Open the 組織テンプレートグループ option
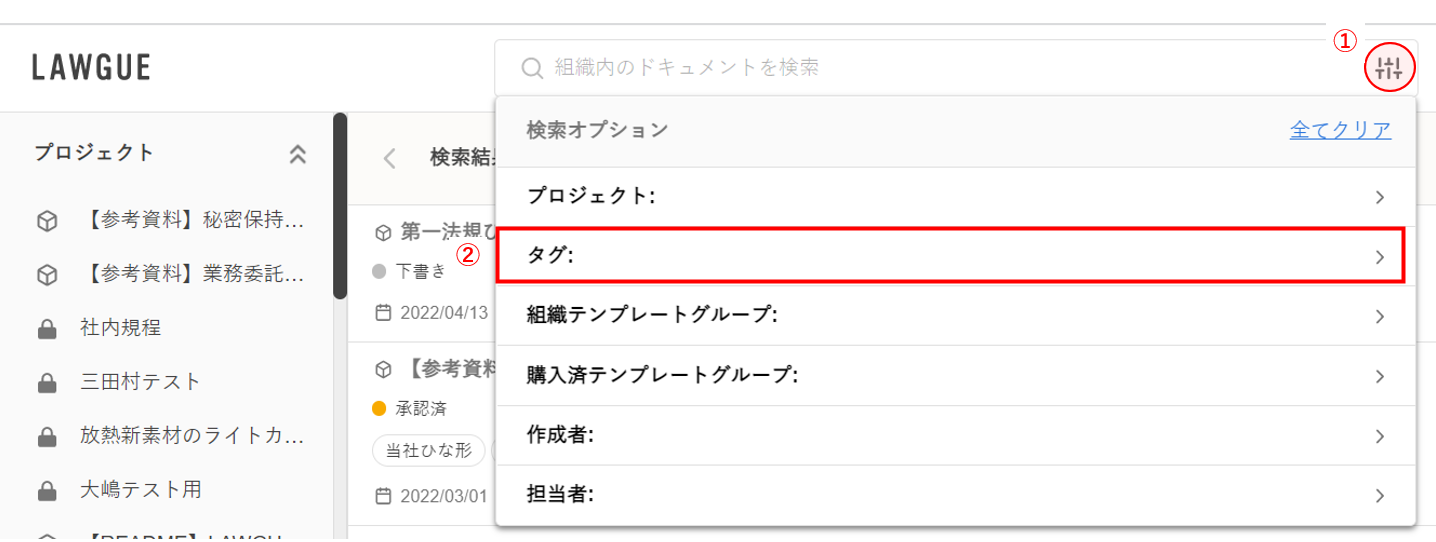1436x542 pixels. pyautogui.click(x=955, y=316)
